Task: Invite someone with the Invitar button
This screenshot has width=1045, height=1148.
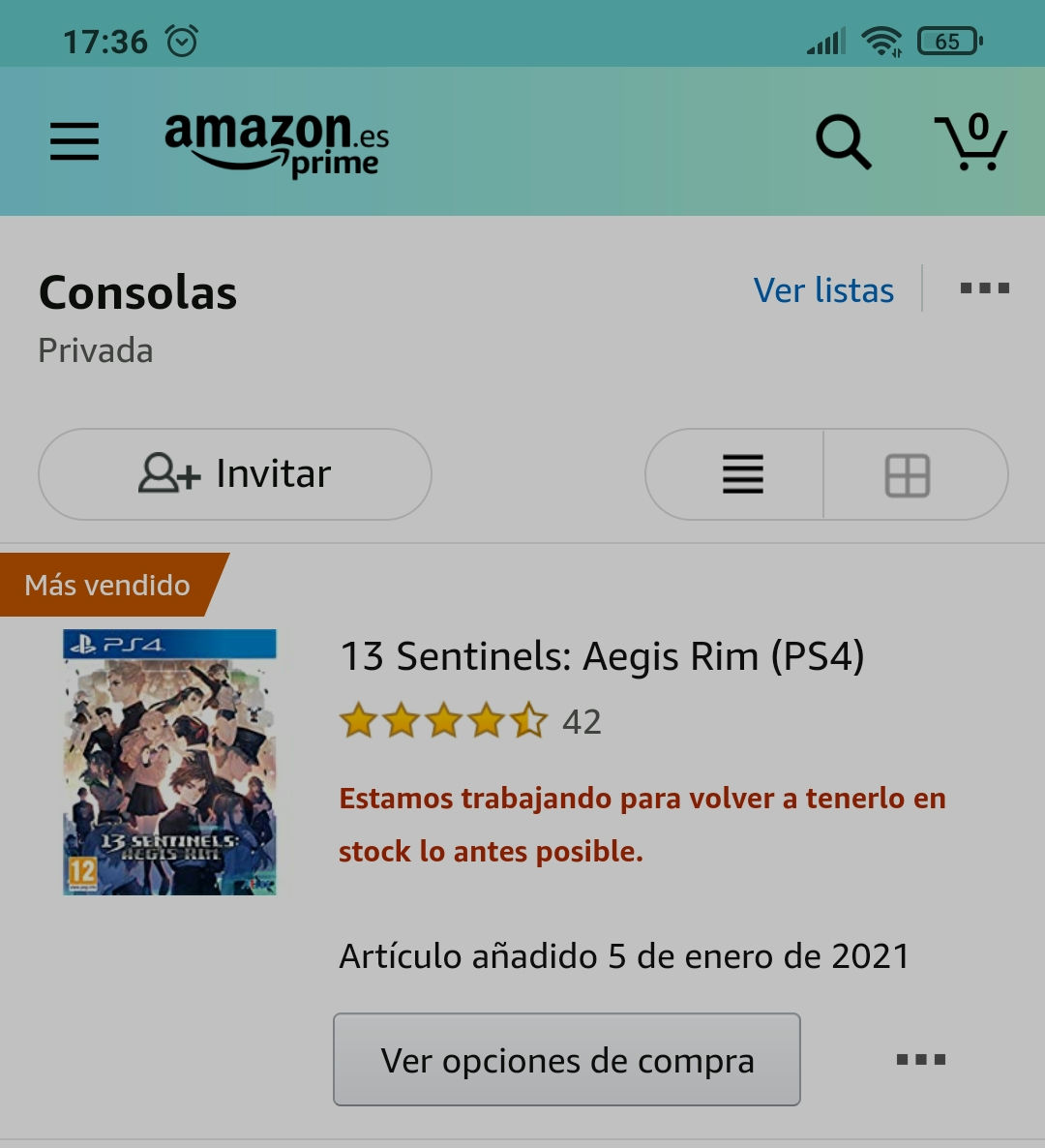Action: point(235,474)
